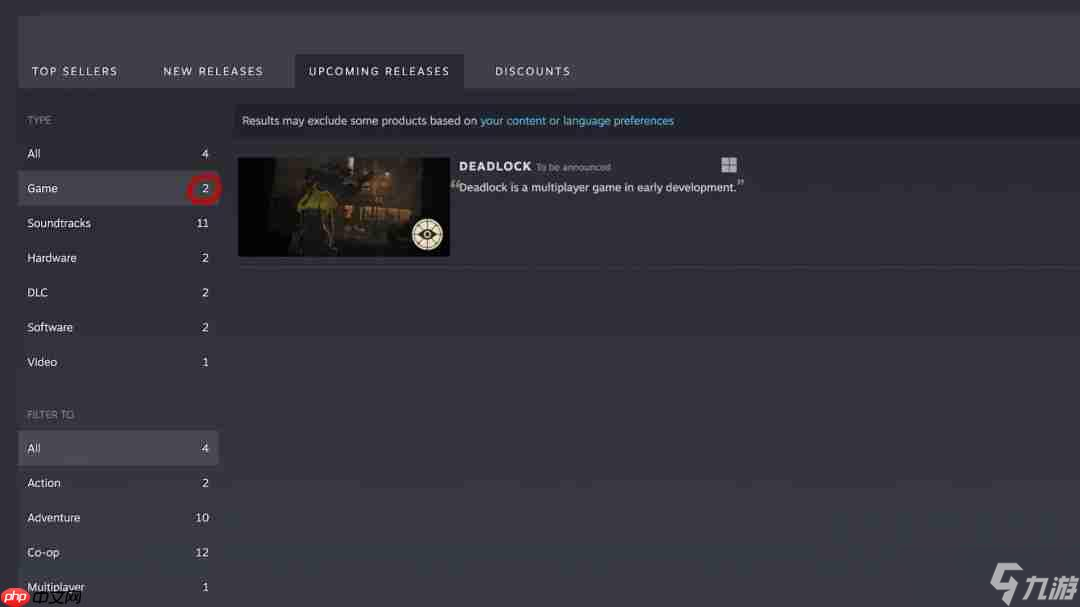Filter results by Software type

[118, 327]
